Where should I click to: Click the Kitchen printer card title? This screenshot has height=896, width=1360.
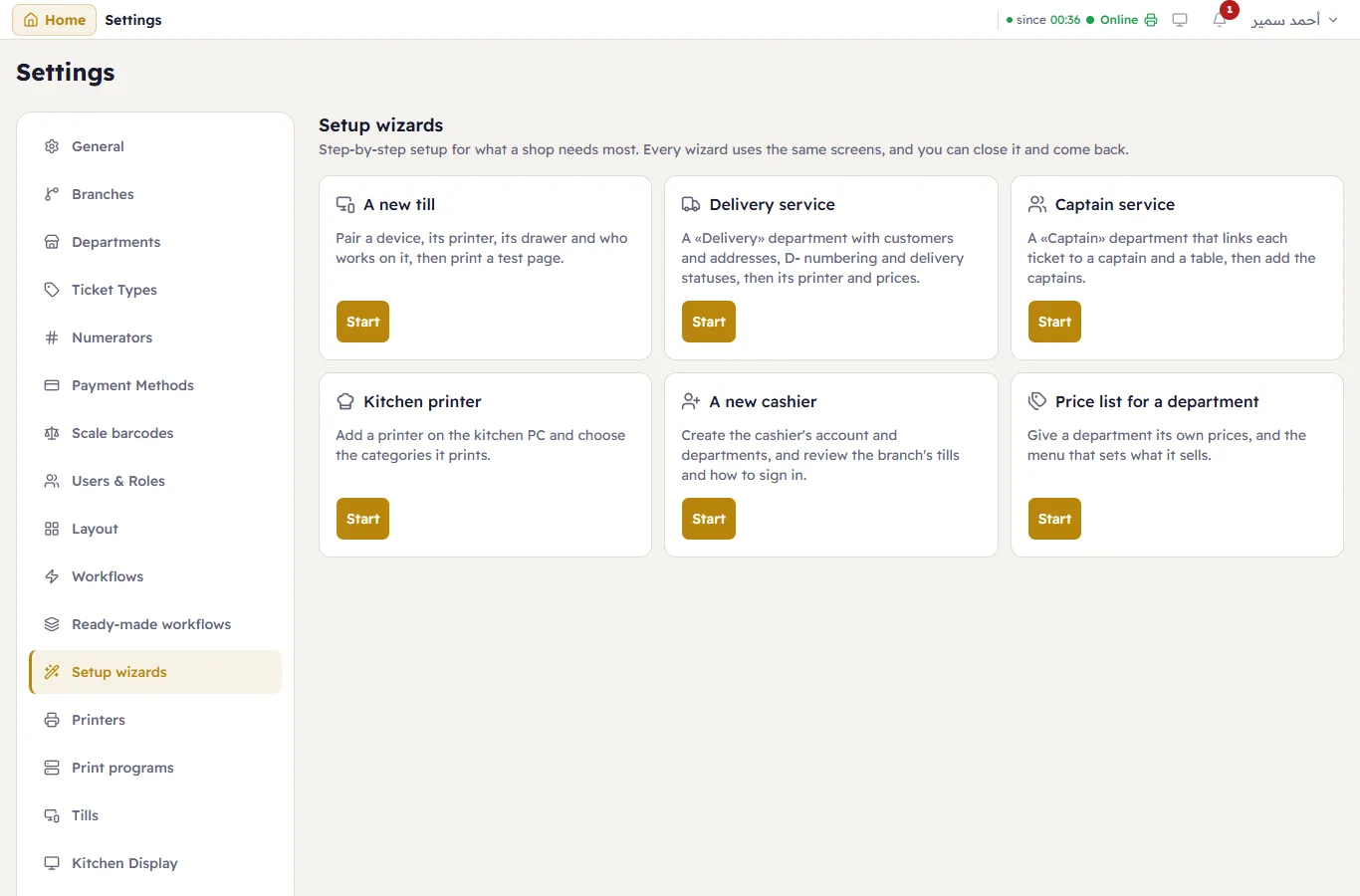point(422,401)
